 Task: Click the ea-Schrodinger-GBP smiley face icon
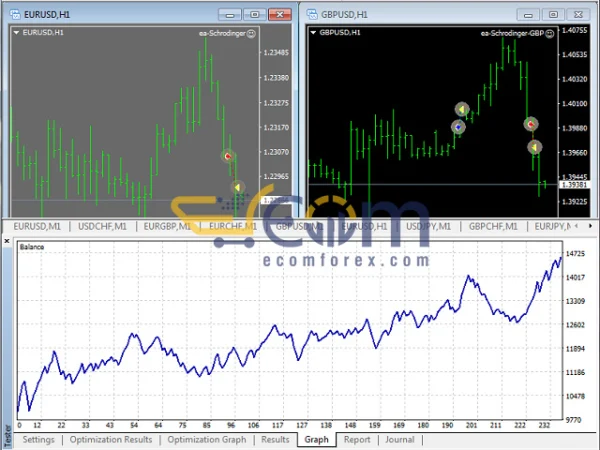(x=549, y=34)
